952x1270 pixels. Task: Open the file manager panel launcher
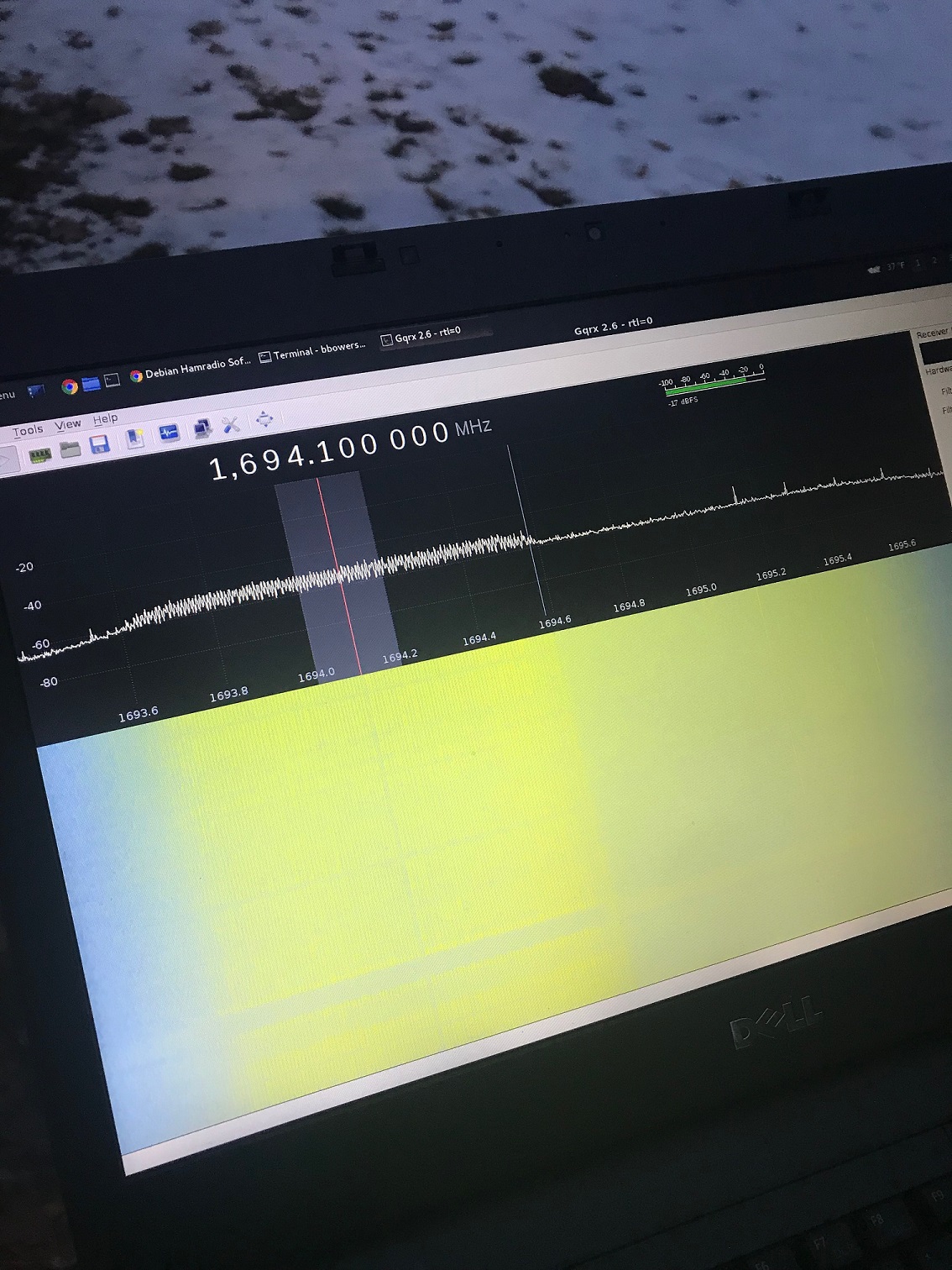coord(91,384)
